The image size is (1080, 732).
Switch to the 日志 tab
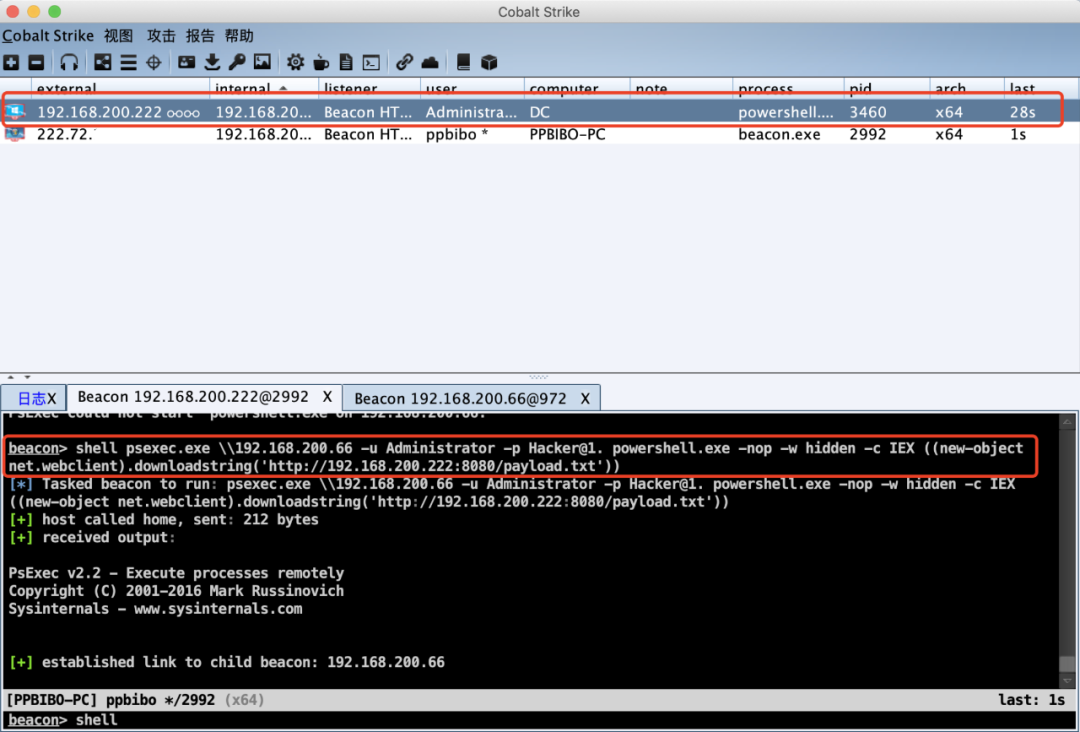point(30,398)
